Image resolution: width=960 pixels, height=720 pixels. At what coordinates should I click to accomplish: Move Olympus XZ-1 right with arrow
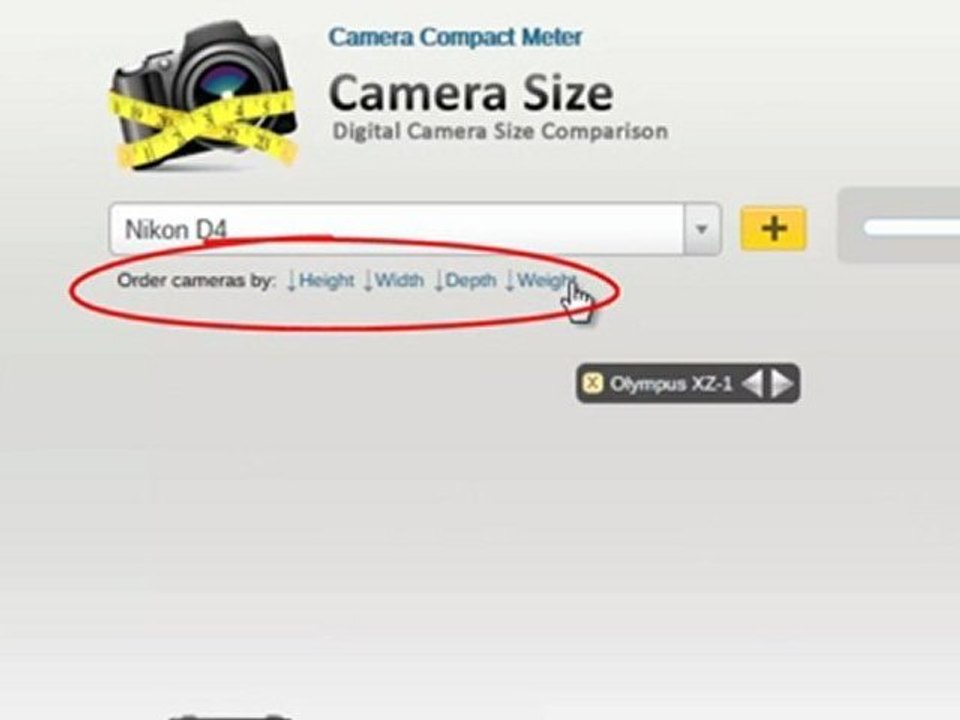coord(782,384)
